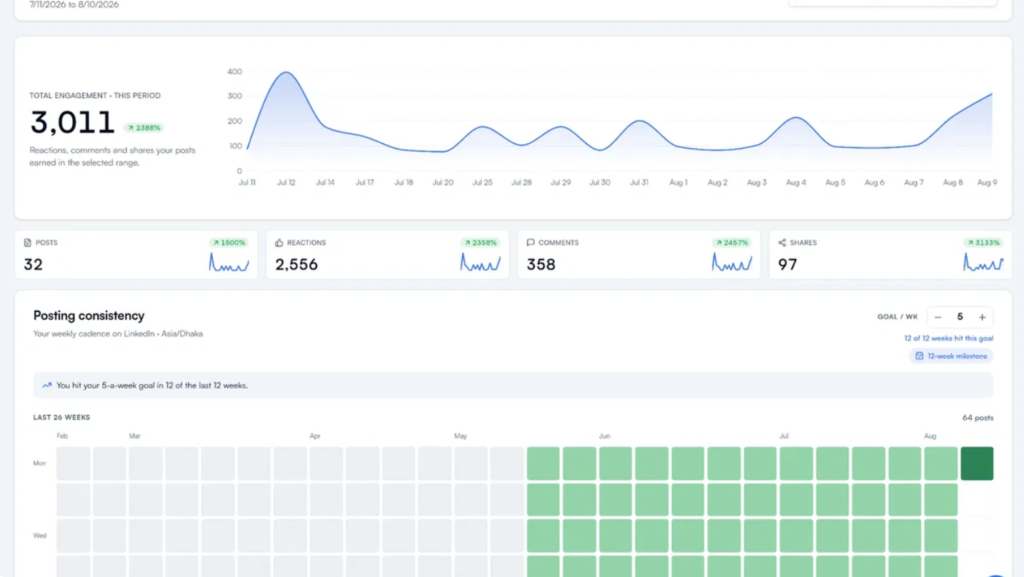This screenshot has height=577, width=1024.
Task: Open the 12-week milestone badge
Action: click(x=951, y=356)
